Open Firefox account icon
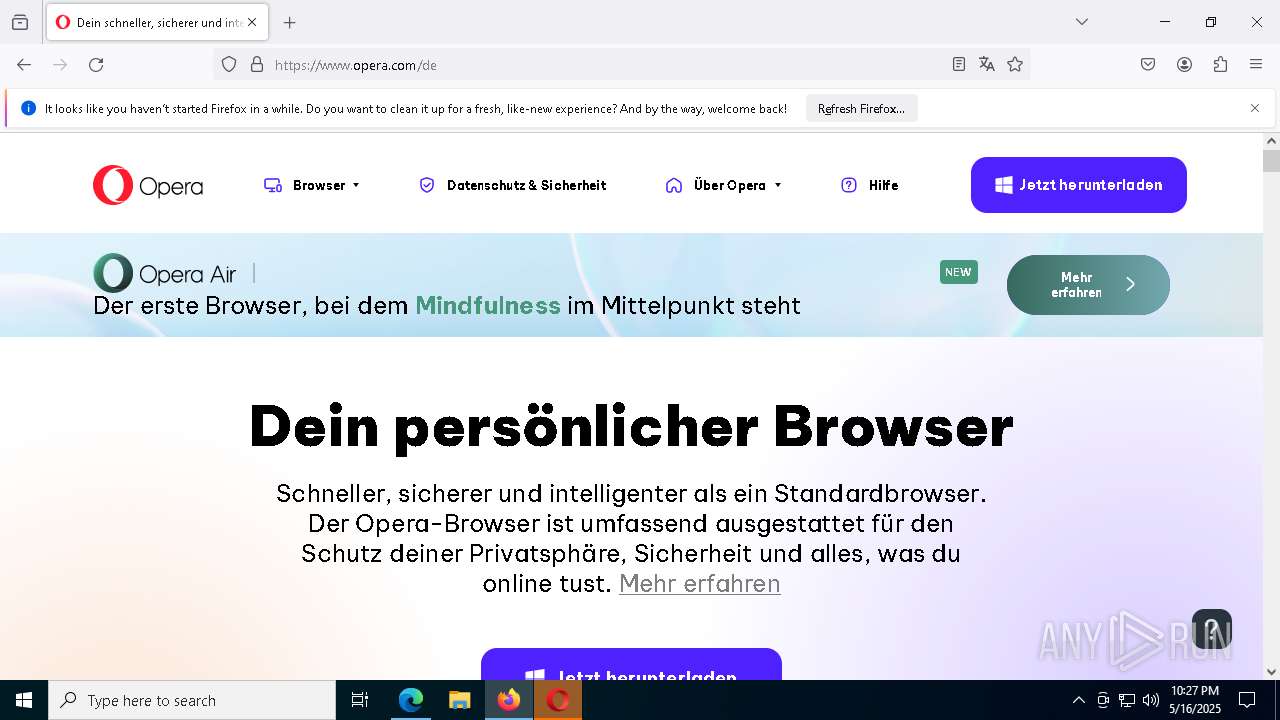Image resolution: width=1280 pixels, height=720 pixels. click(x=1184, y=64)
